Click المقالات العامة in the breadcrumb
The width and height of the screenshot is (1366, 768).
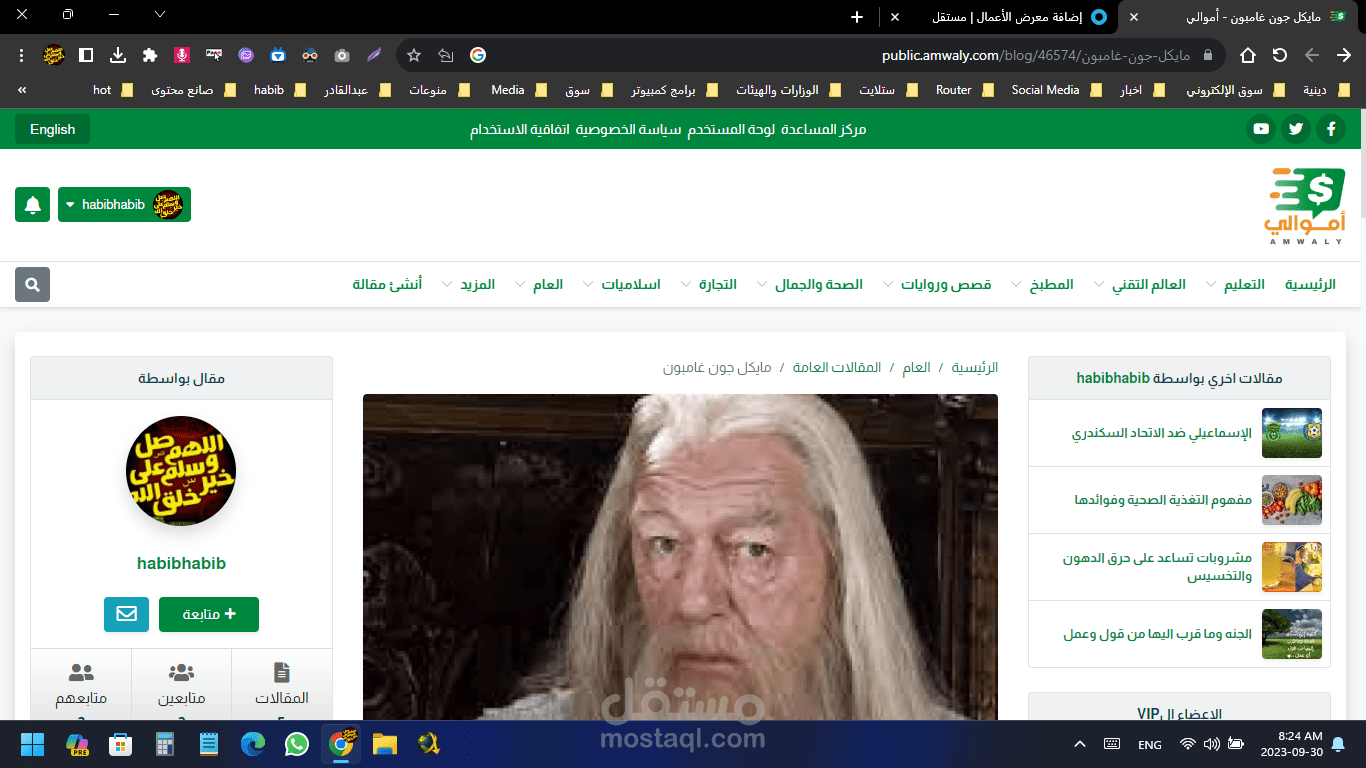click(837, 367)
